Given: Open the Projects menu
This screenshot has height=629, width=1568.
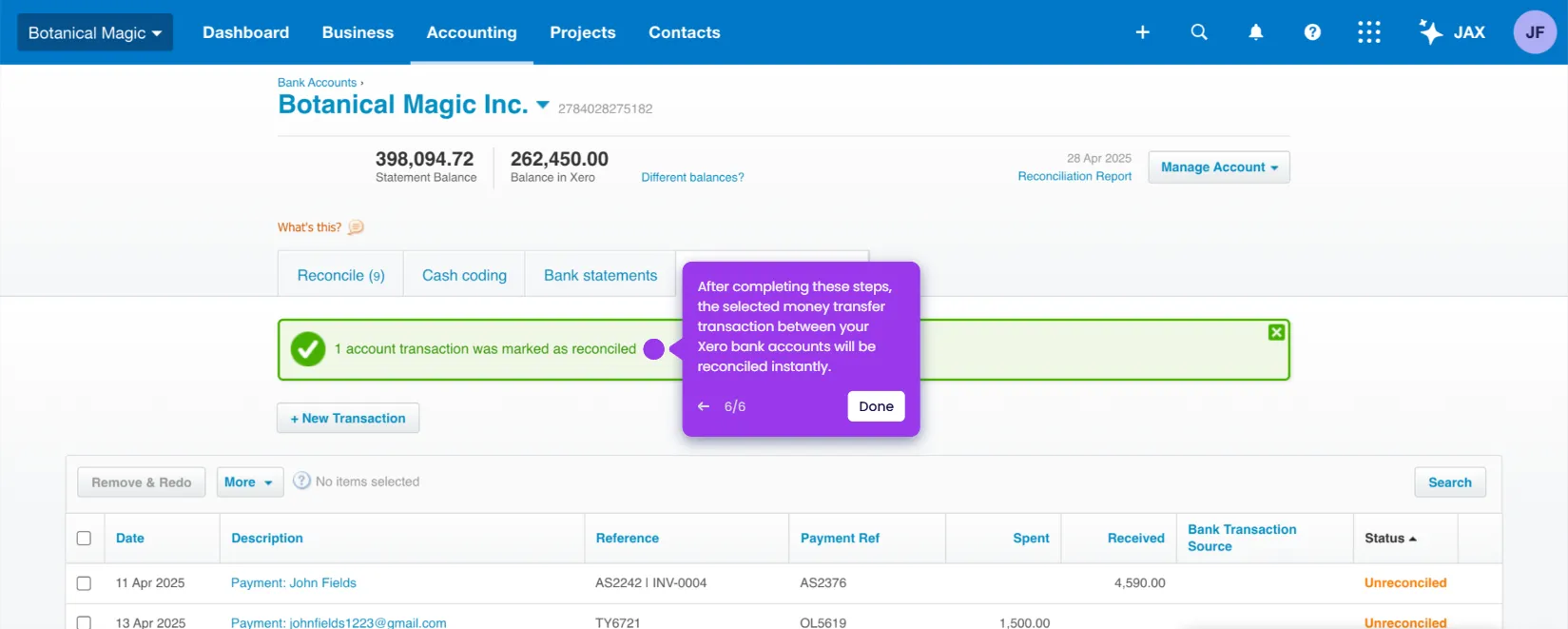Looking at the screenshot, I should pyautogui.click(x=583, y=32).
